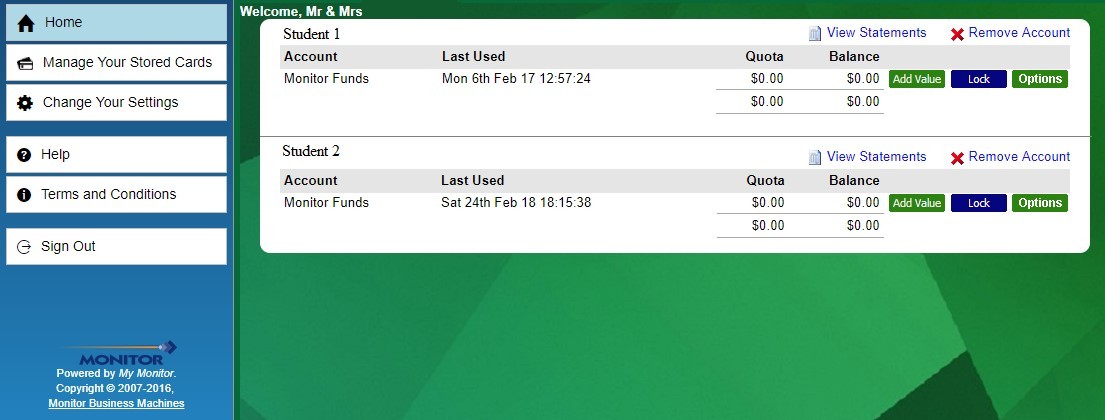
Task: Click the red X icon for Student 1
Action: point(957,34)
